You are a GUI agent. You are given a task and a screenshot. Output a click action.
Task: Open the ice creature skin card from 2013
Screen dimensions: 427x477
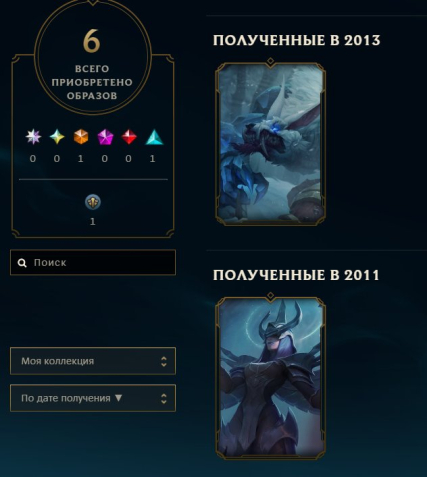tap(270, 142)
